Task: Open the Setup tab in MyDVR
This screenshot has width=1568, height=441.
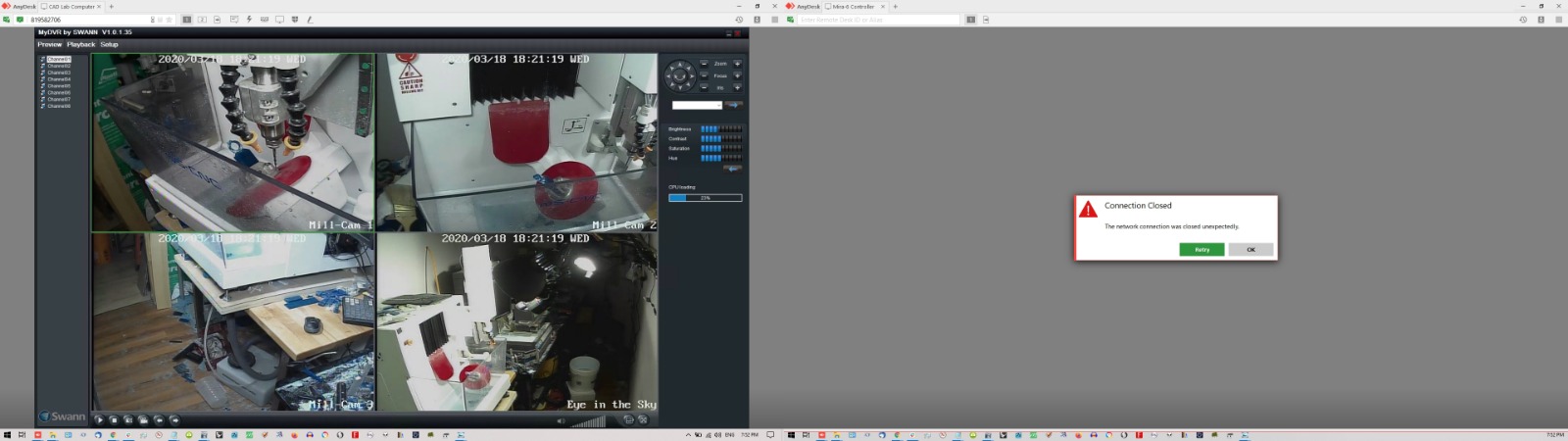Action: pyautogui.click(x=109, y=44)
